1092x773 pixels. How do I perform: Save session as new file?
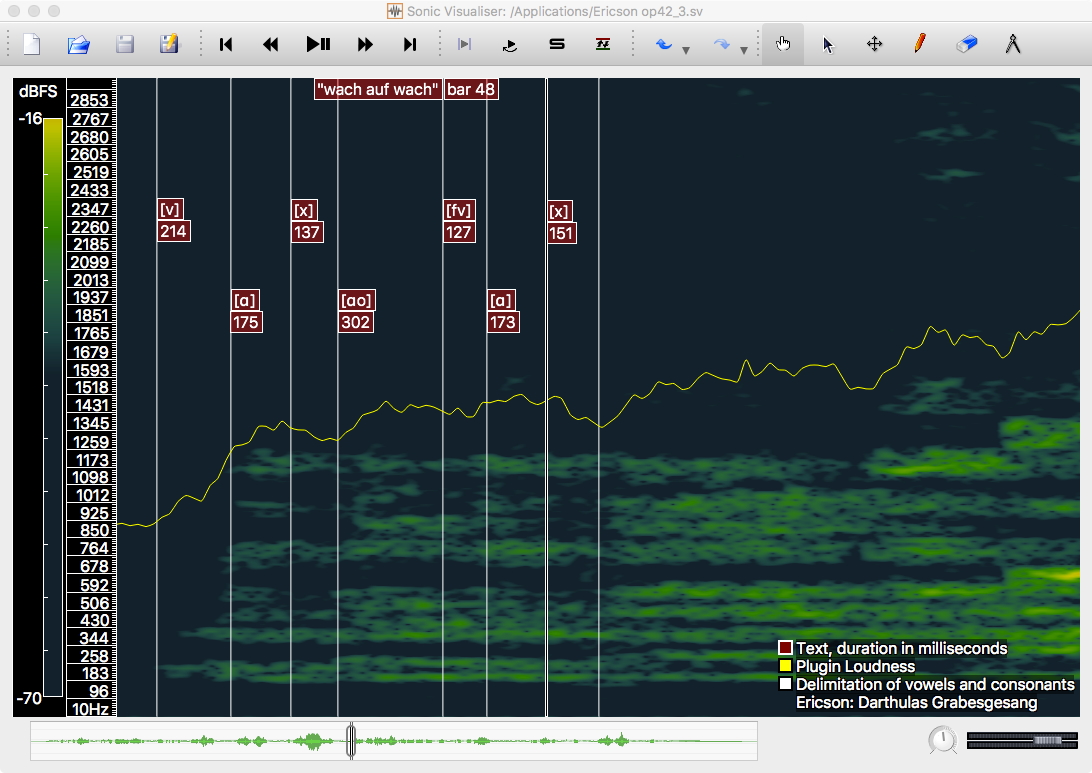(x=169, y=45)
